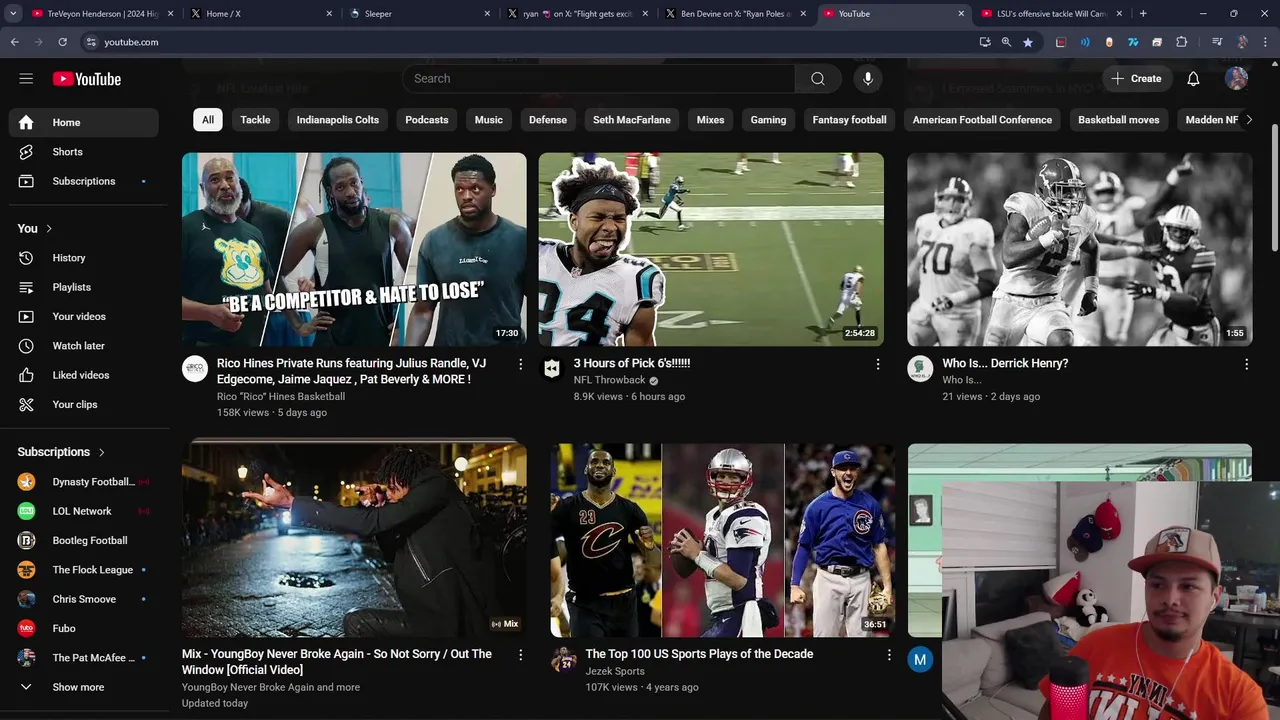Open Playlists in the sidebar
The height and width of the screenshot is (720, 1280).
(x=84, y=287)
